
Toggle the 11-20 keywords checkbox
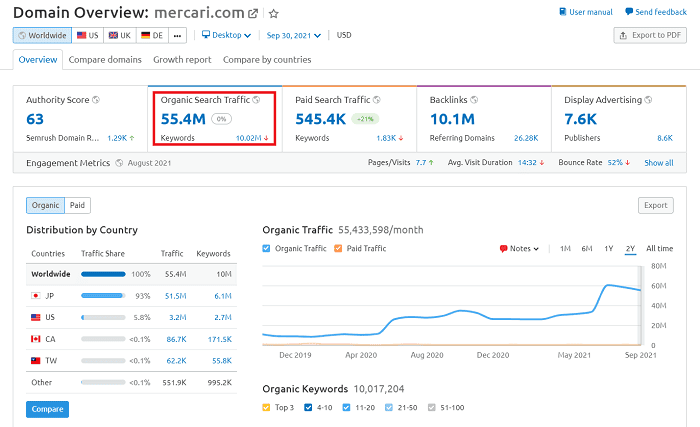tap(346, 407)
